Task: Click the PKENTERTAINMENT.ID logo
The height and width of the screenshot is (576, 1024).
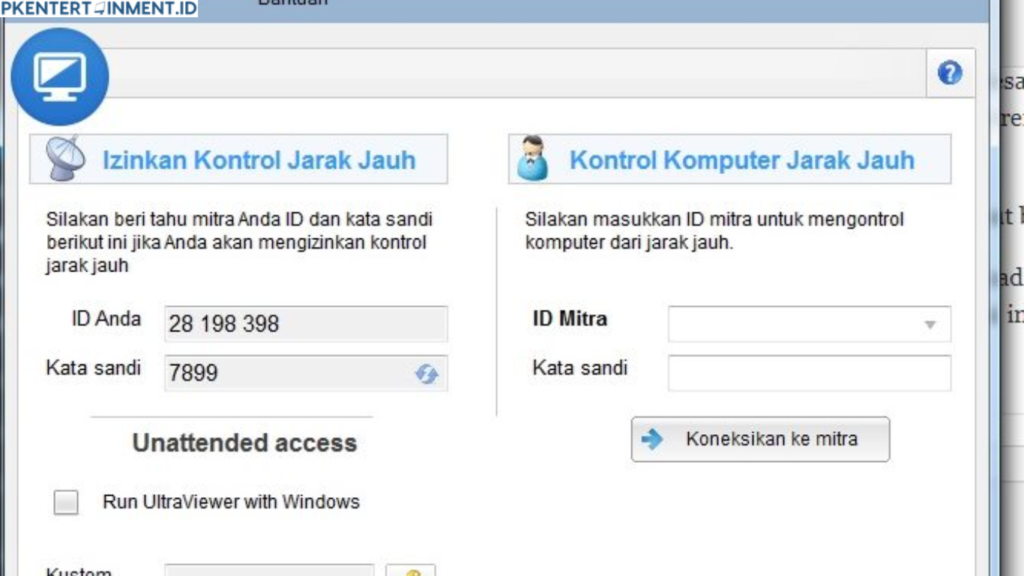Action: (100, 8)
